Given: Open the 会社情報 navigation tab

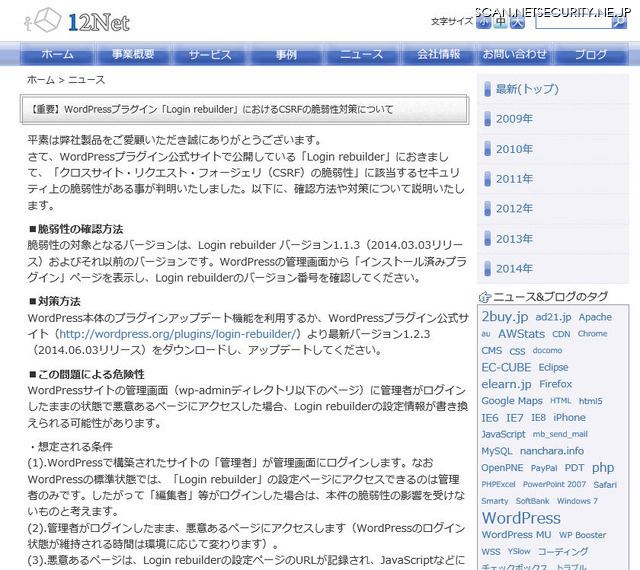Looking at the screenshot, I should click(x=438, y=54).
